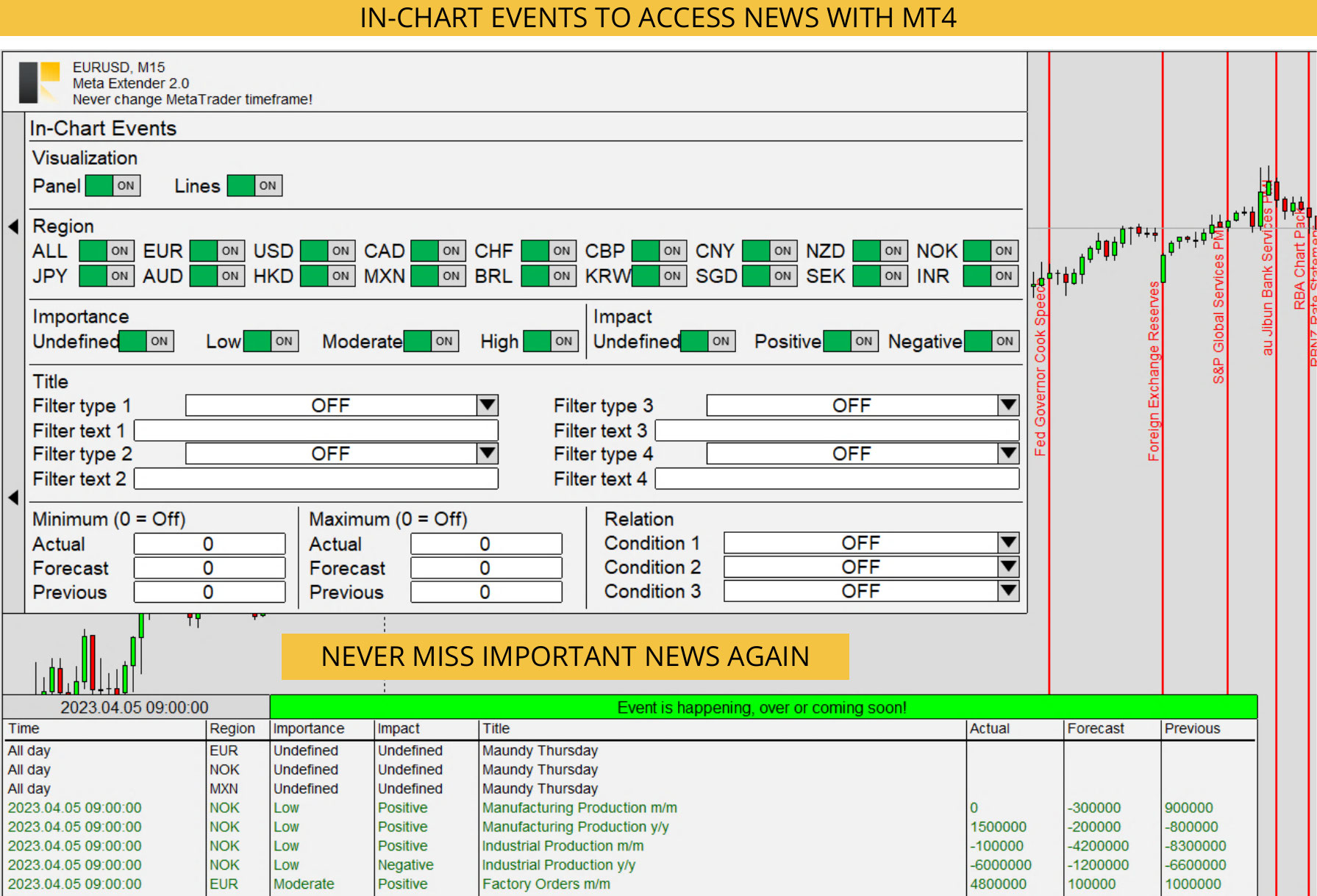Click the Filter text 2 input field
1317x896 pixels.
click(x=316, y=479)
